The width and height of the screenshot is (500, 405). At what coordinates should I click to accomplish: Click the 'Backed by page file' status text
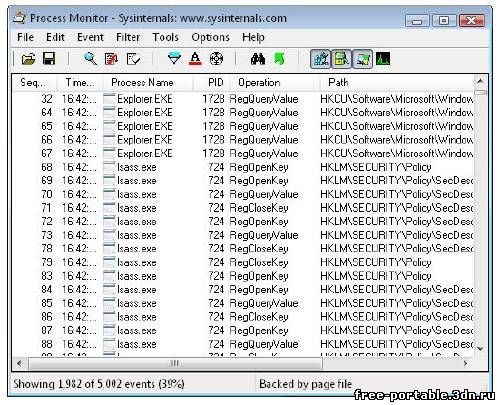306,384
